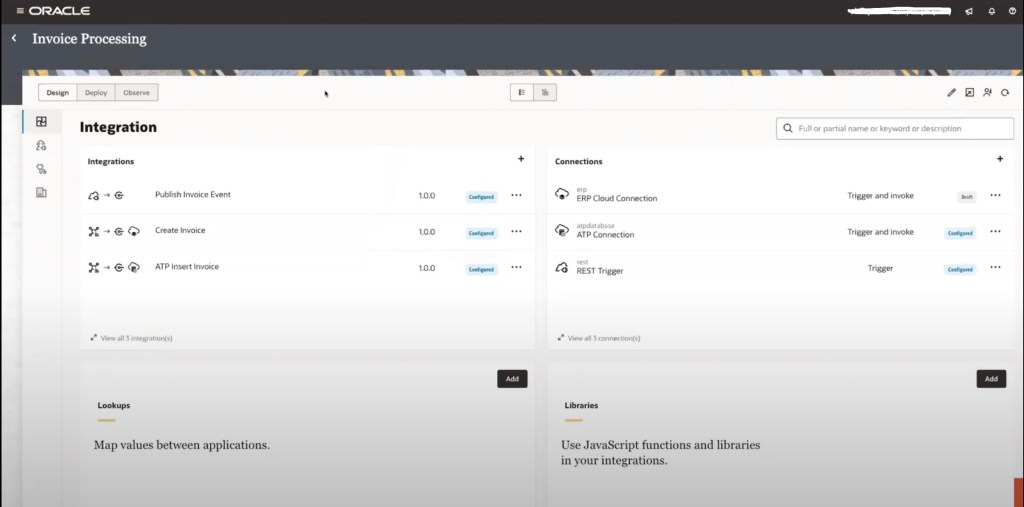This screenshot has height=507, width=1024.
Task: Select the Integration grid icon in sidebar
Action: point(41,122)
